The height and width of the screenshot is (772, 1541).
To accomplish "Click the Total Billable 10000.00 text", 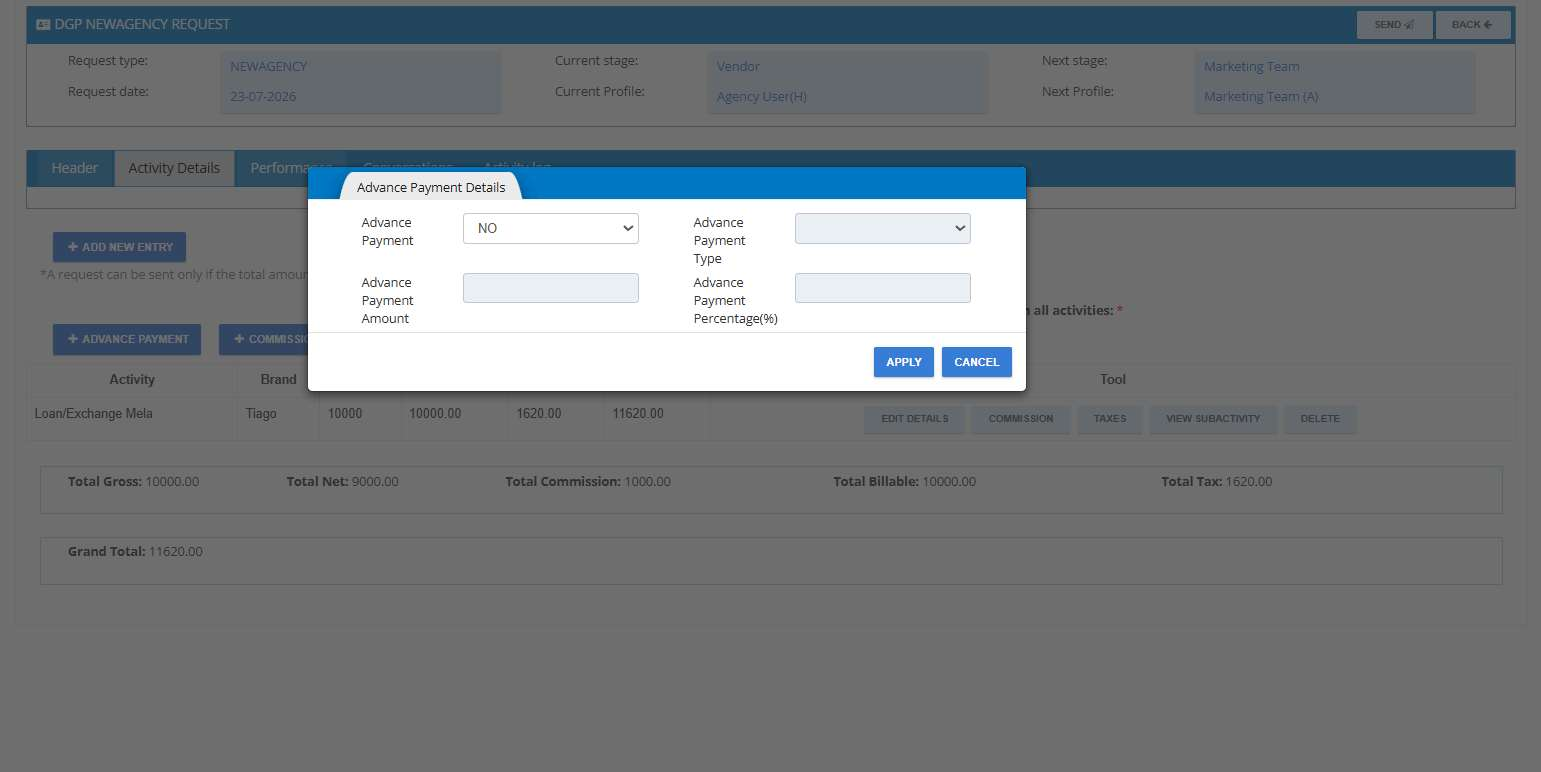I will 904,482.
